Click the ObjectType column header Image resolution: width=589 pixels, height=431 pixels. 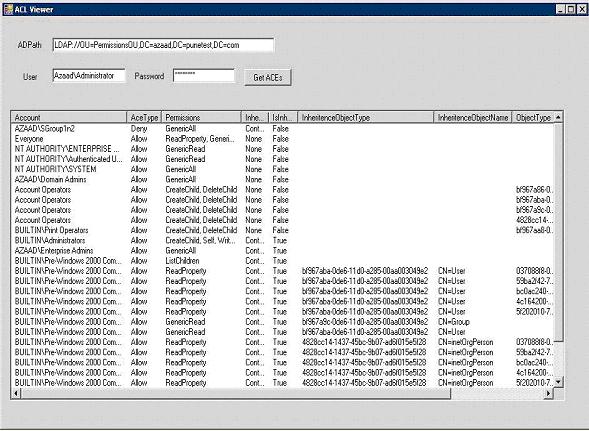533,118
